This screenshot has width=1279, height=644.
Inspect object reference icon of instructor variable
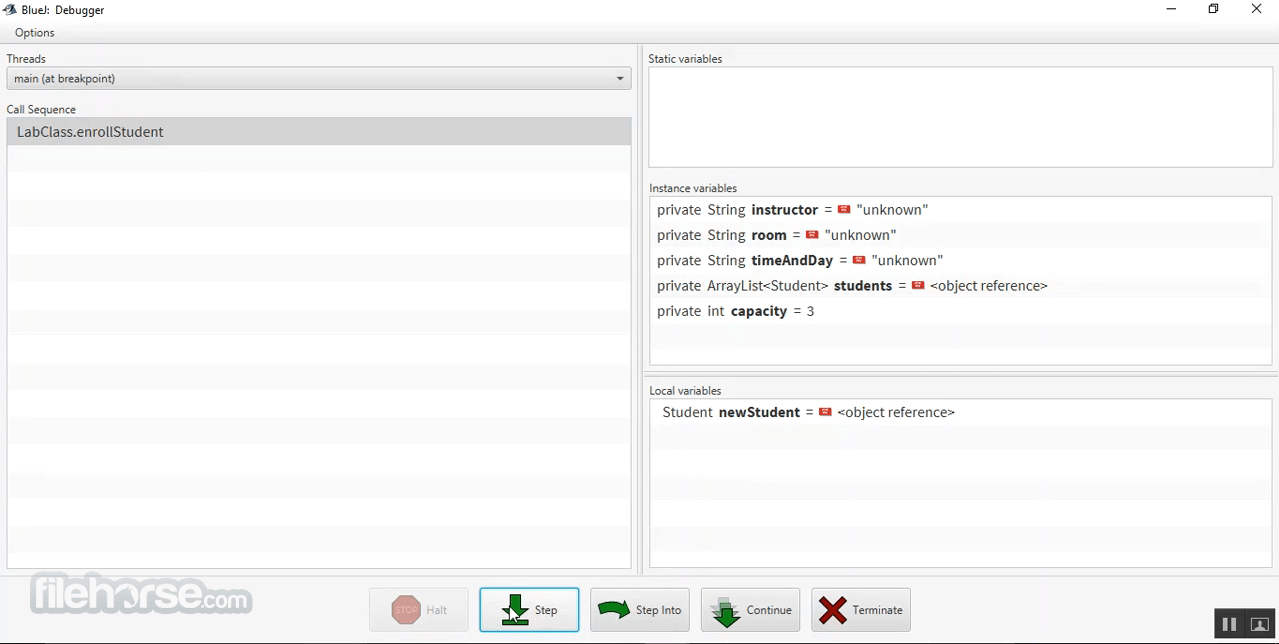[844, 210]
